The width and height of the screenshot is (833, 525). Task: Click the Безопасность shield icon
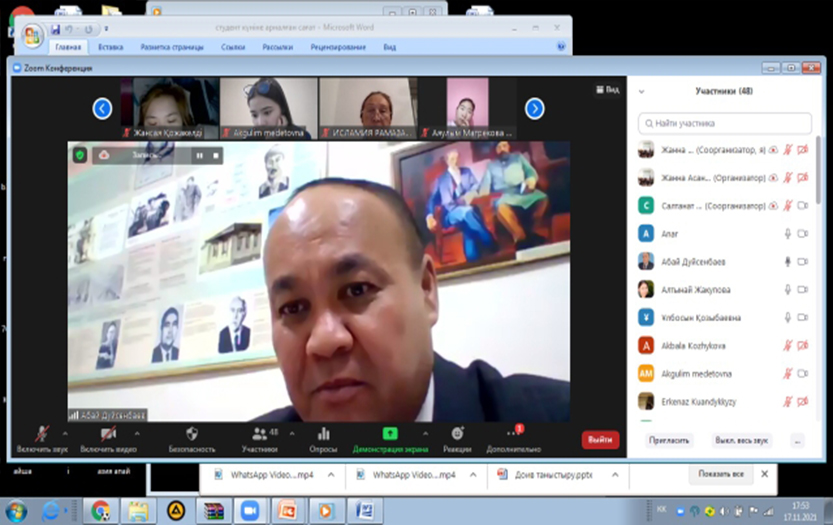(192, 434)
